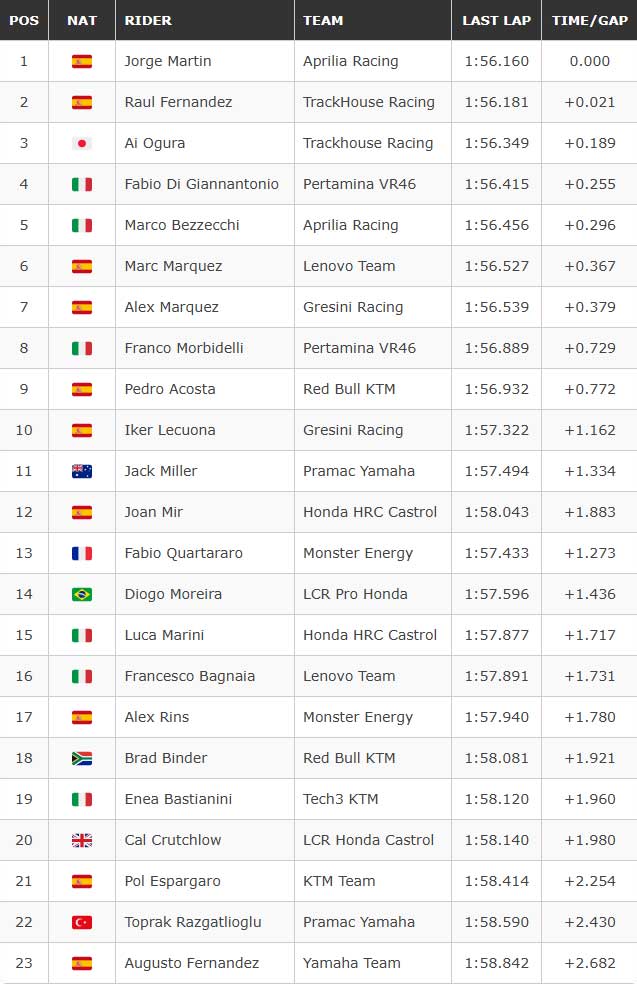This screenshot has height=984, width=637.
Task: Click the Spanish flag beside Jorge Martin
Action: coord(82,62)
